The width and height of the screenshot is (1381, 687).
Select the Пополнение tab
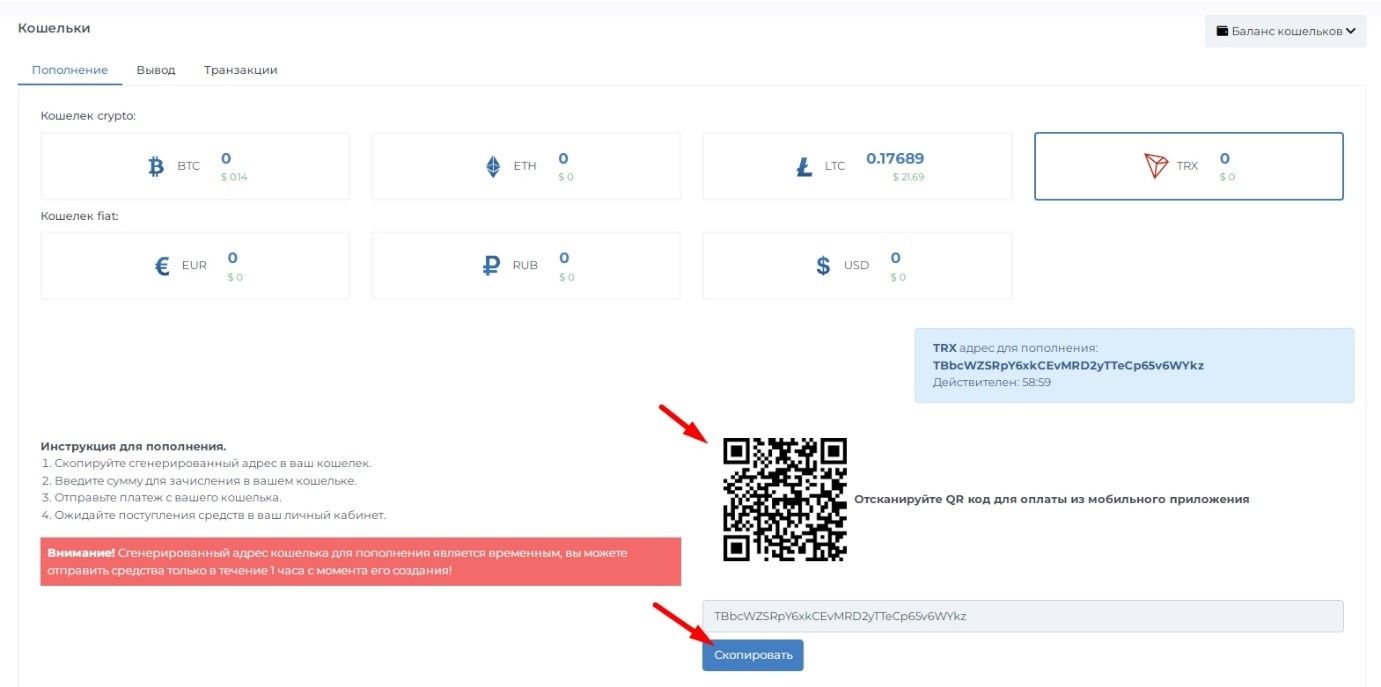(x=70, y=70)
